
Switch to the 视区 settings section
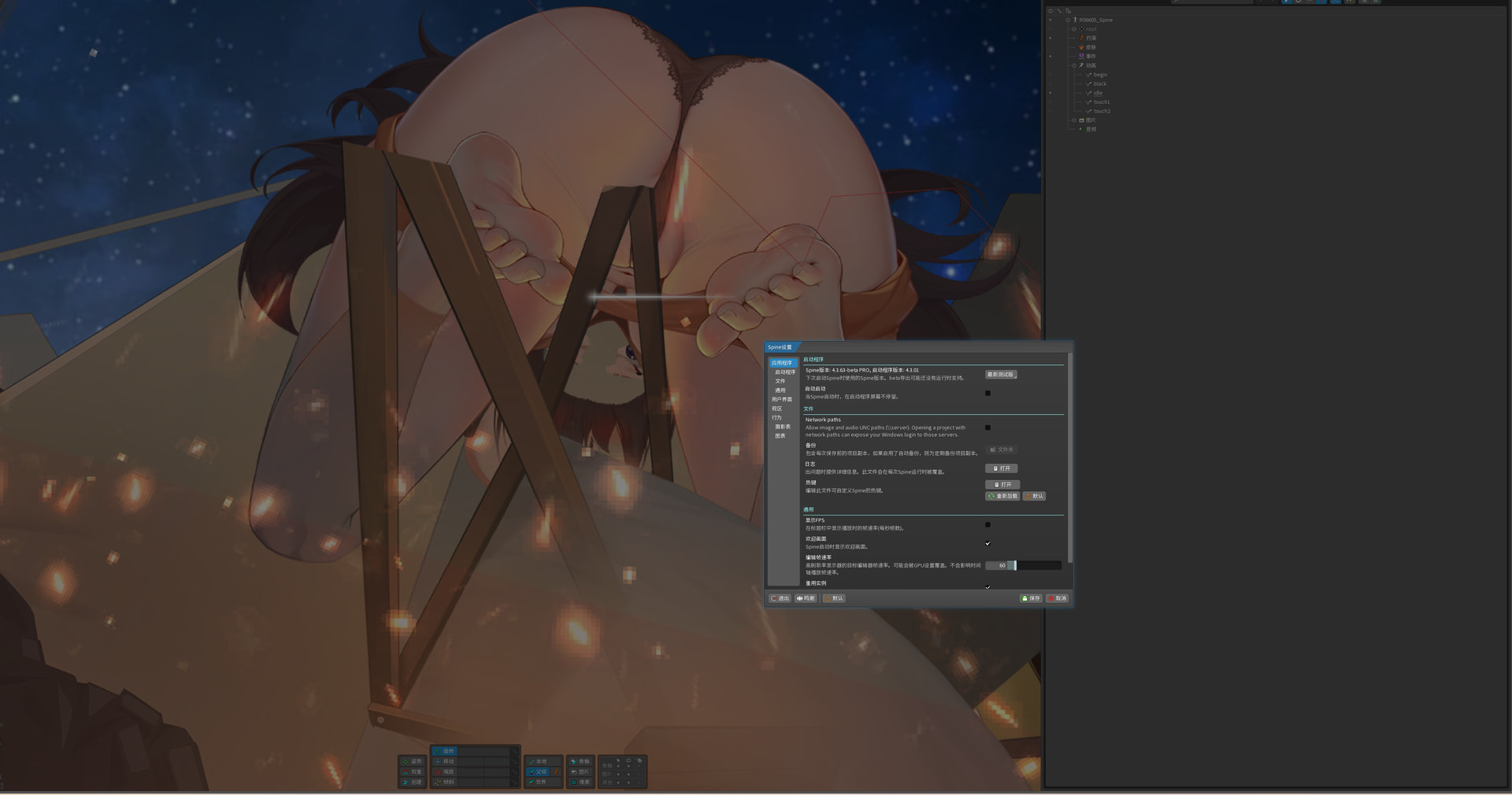(x=776, y=409)
